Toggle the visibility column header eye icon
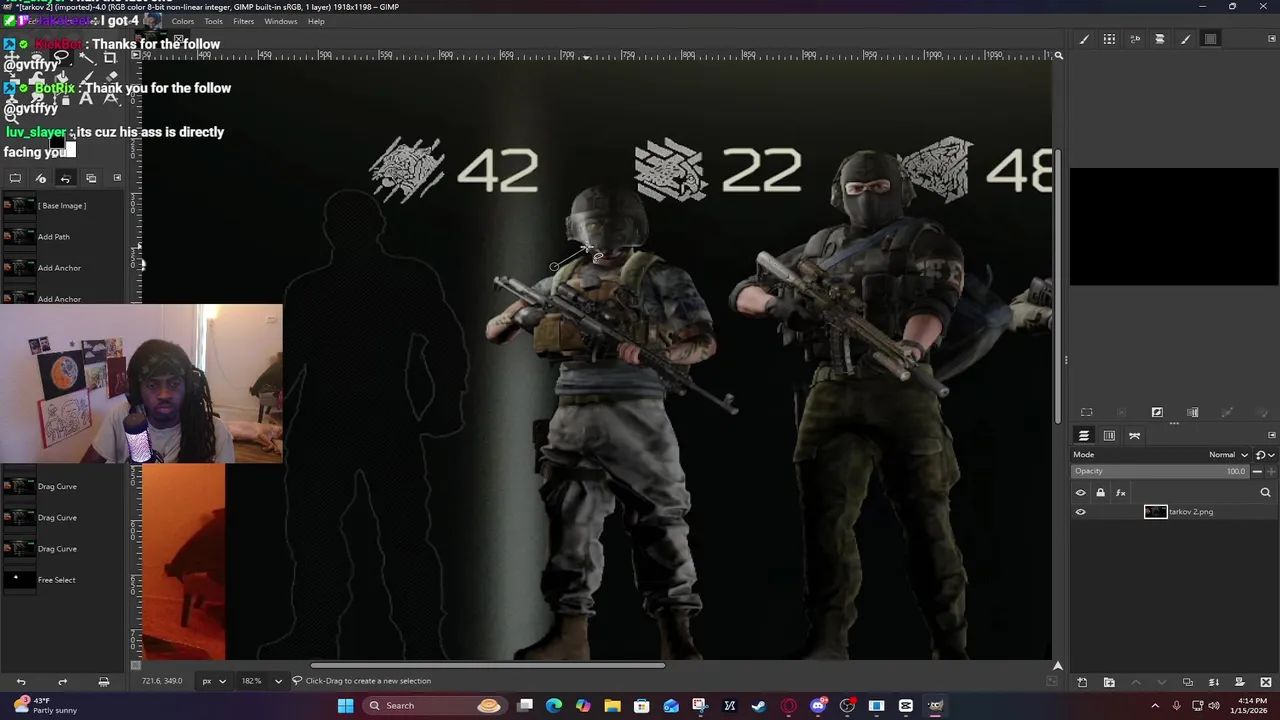 pyautogui.click(x=1080, y=492)
